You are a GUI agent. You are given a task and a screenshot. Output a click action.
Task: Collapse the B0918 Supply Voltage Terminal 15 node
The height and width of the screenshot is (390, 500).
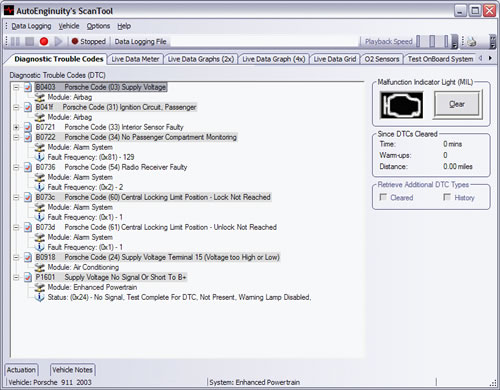click(x=16, y=257)
